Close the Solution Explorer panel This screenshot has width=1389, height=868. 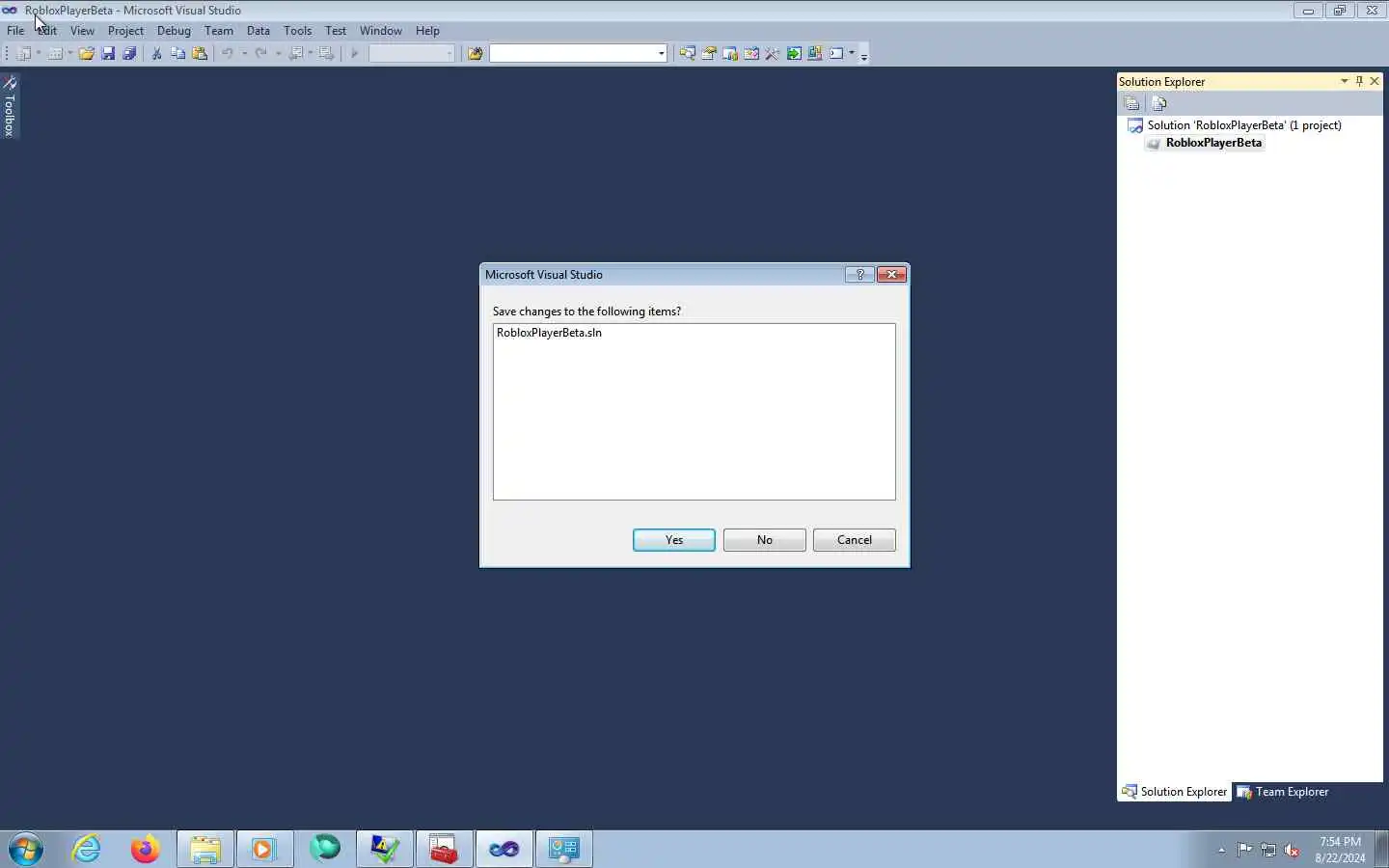1375,81
